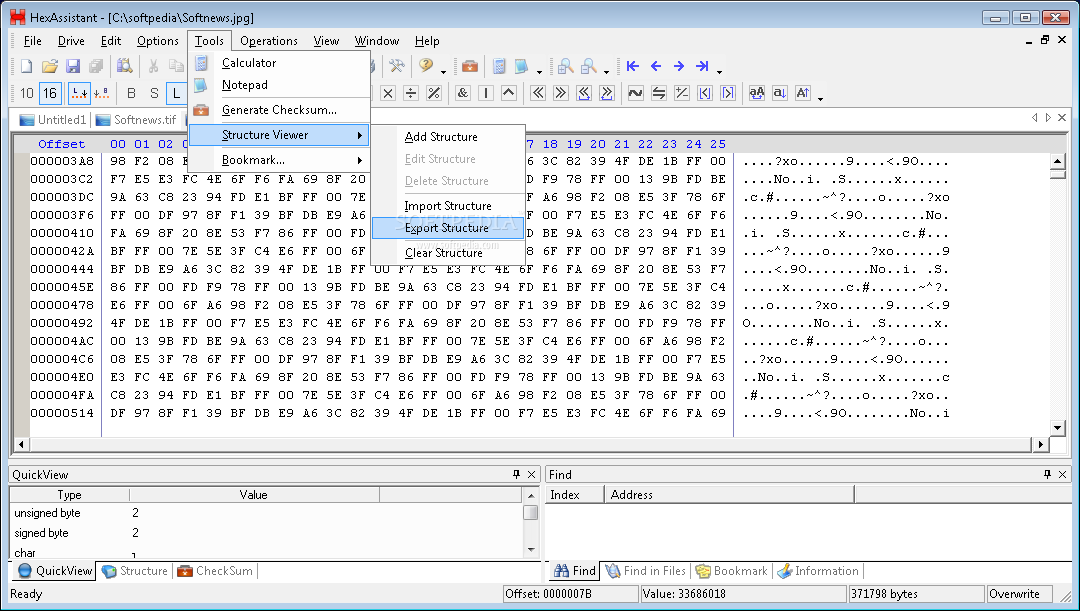Click the Save floppy disk icon
The width and height of the screenshot is (1080, 611).
(73, 66)
